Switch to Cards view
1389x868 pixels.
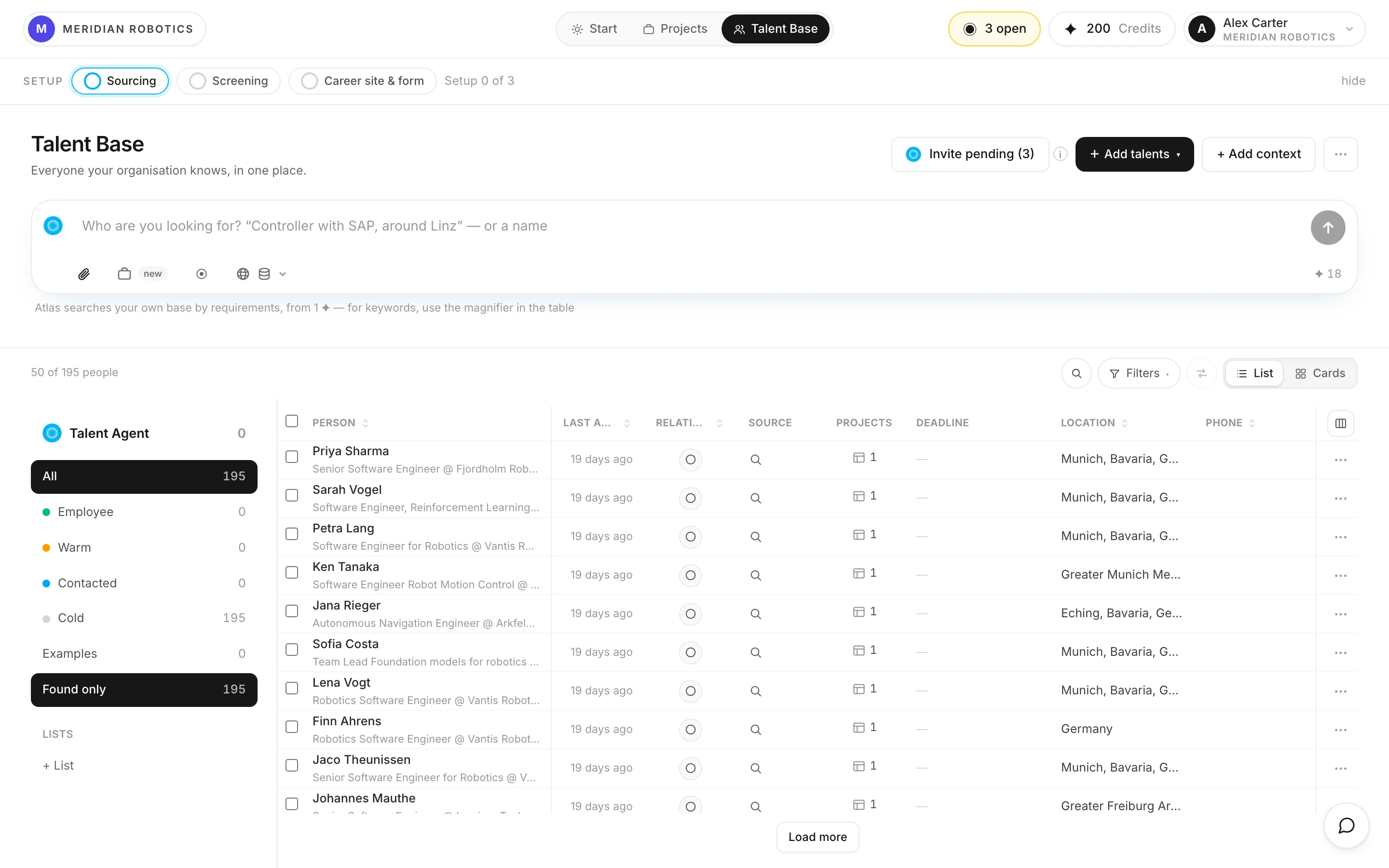(1320, 373)
